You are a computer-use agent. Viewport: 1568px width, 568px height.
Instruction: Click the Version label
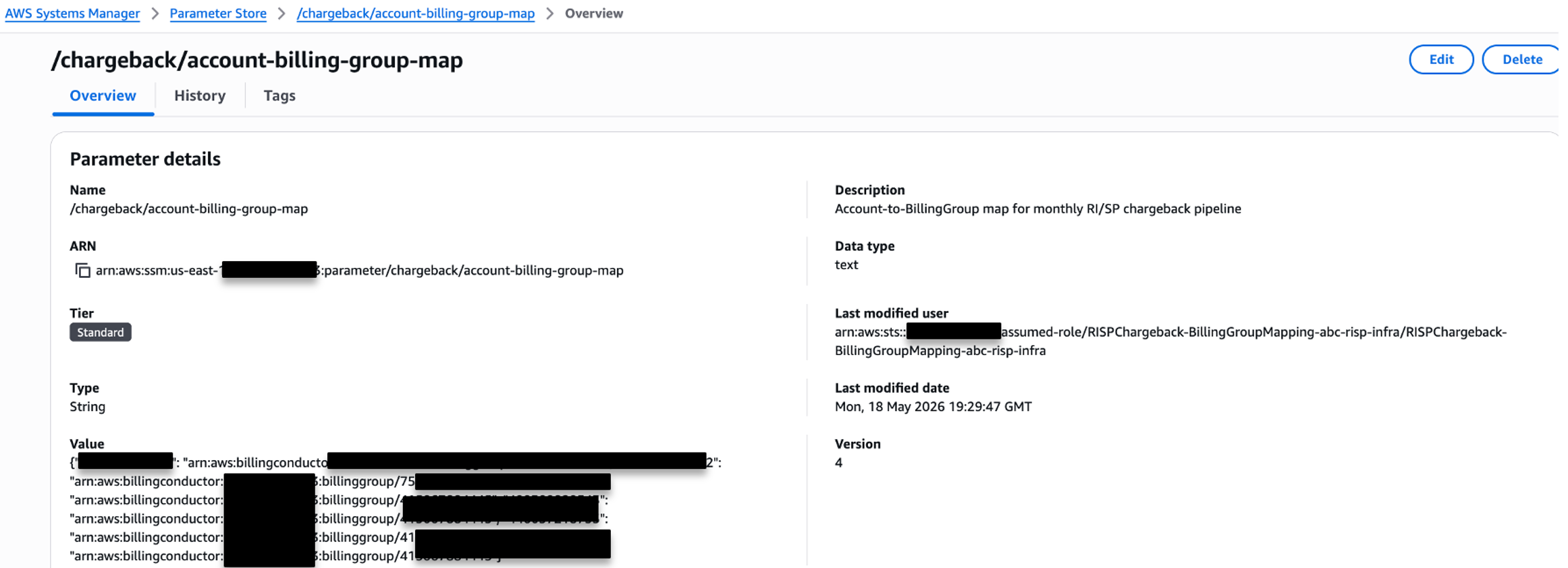tap(857, 444)
